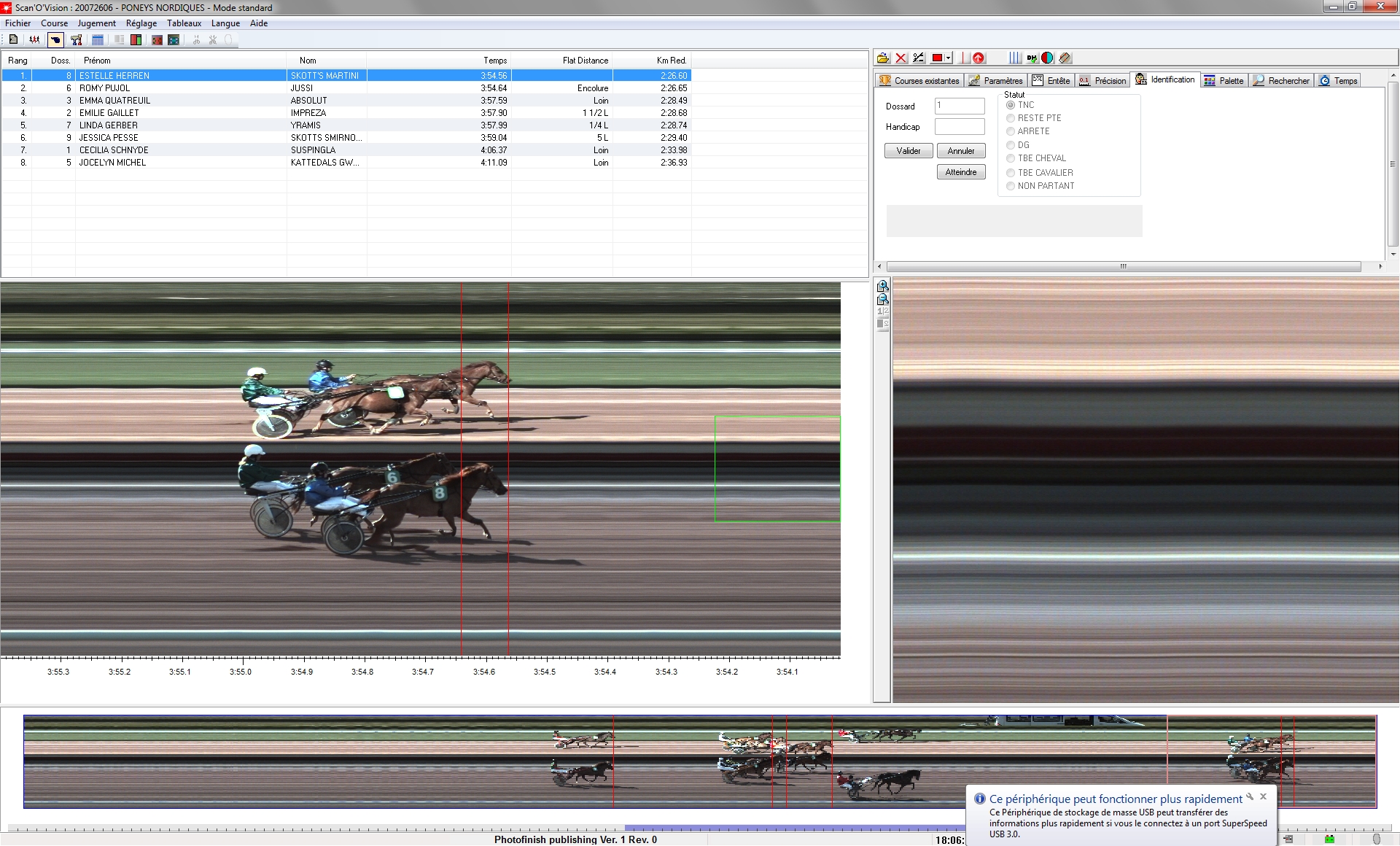
Task: Open the Tableaux menu
Action: pos(184,23)
